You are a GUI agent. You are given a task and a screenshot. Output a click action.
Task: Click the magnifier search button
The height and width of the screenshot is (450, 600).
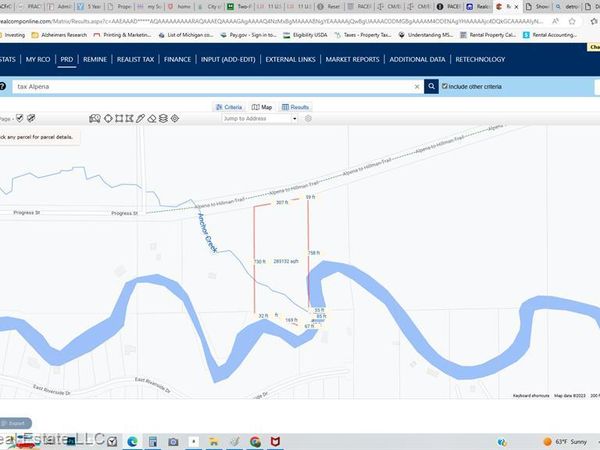coord(430,87)
